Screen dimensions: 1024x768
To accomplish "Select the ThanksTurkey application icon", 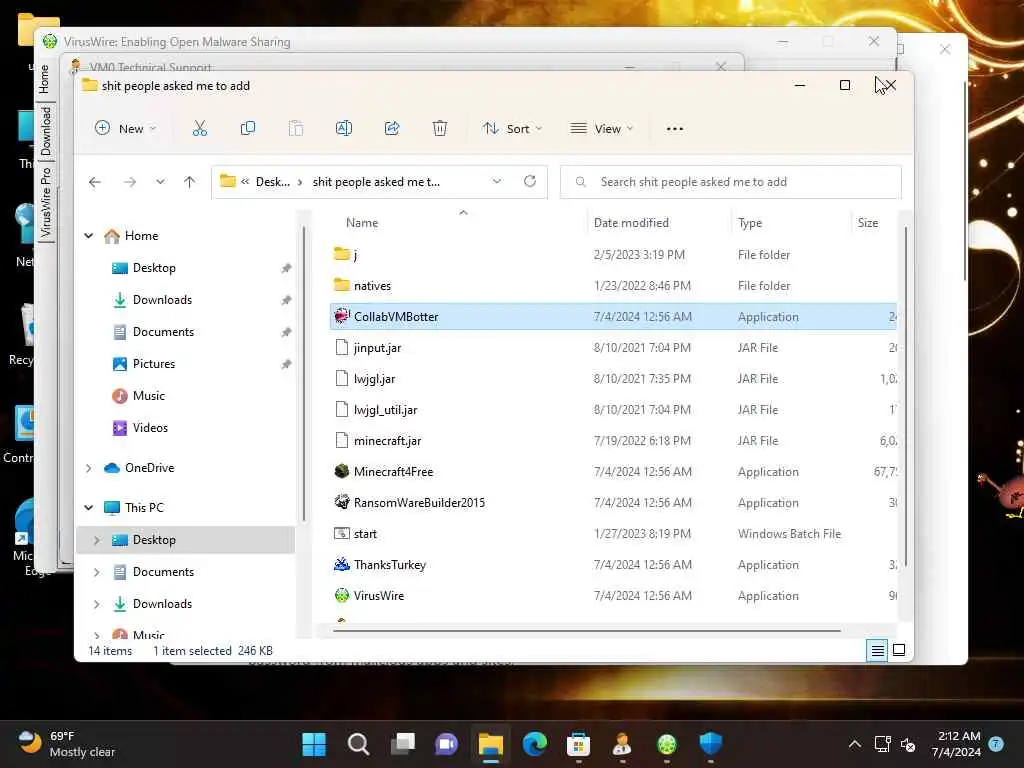I will click(x=342, y=564).
